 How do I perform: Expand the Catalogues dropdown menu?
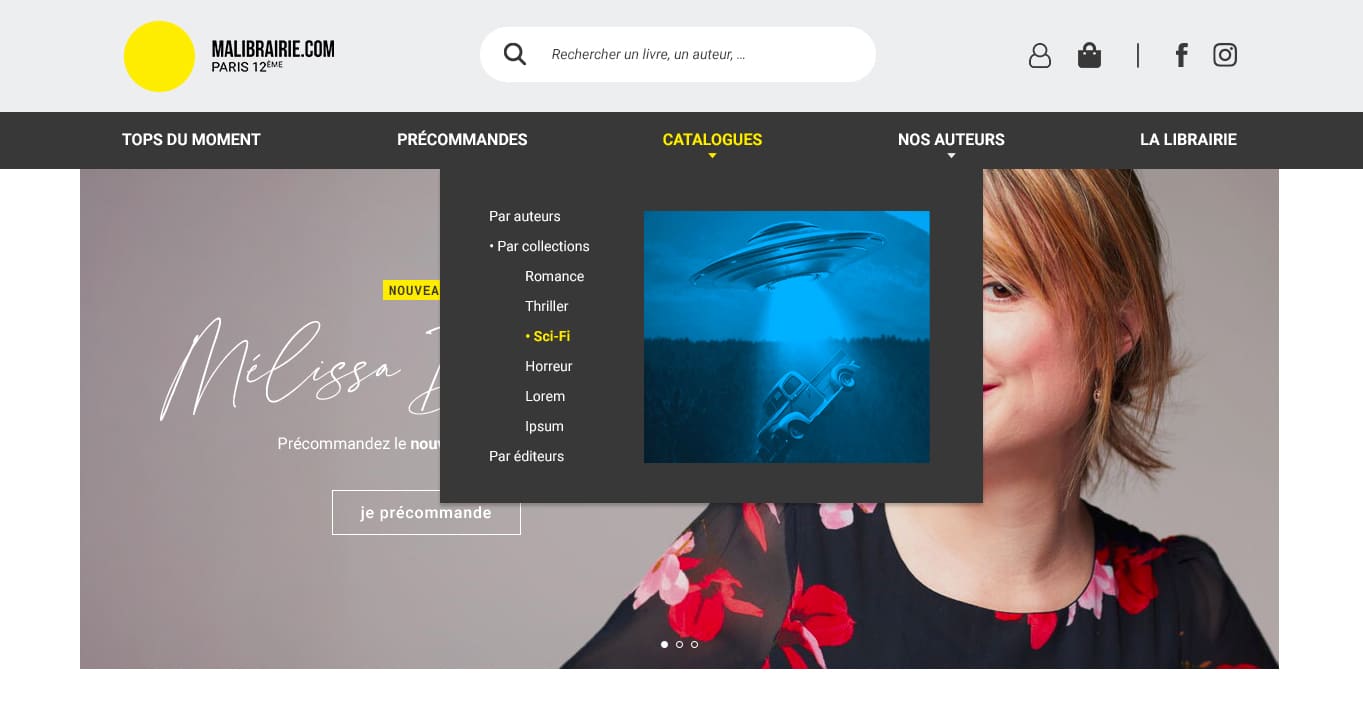coord(712,140)
